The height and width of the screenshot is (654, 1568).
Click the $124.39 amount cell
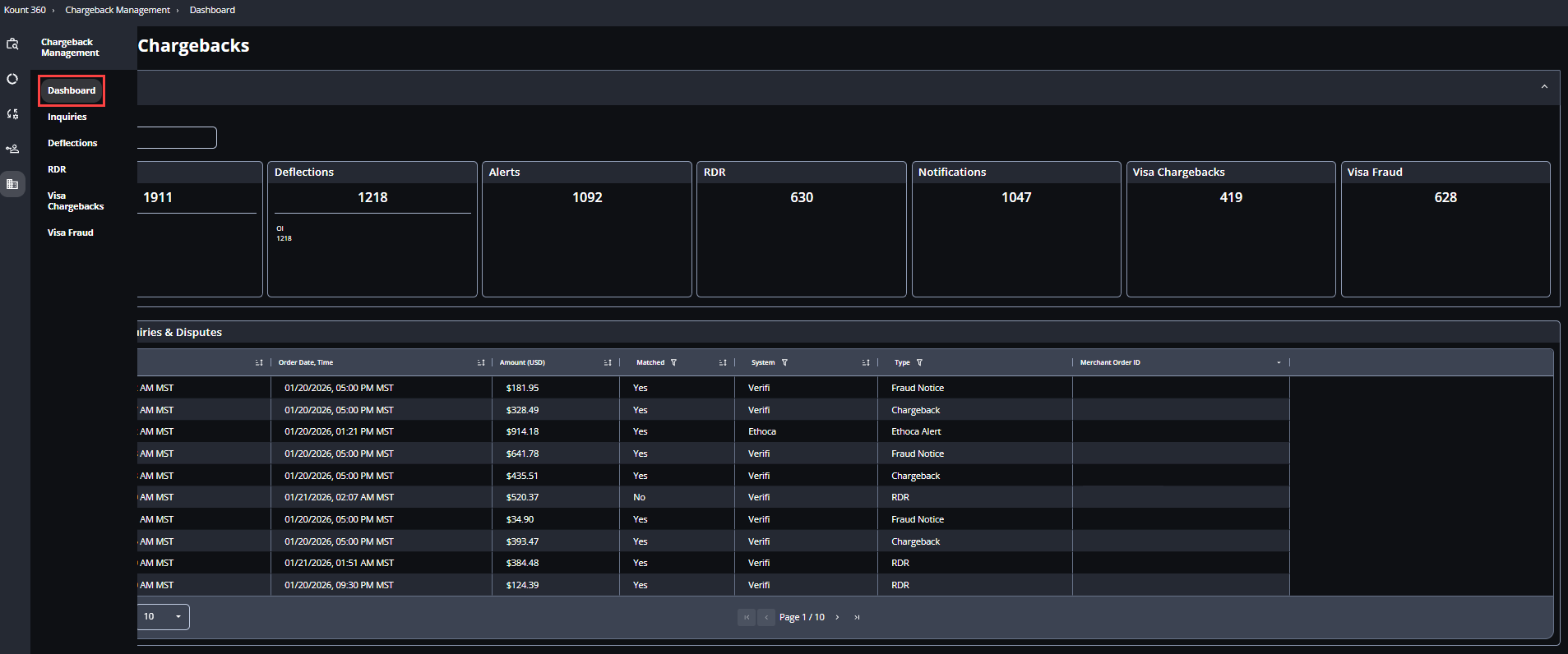[522, 585]
